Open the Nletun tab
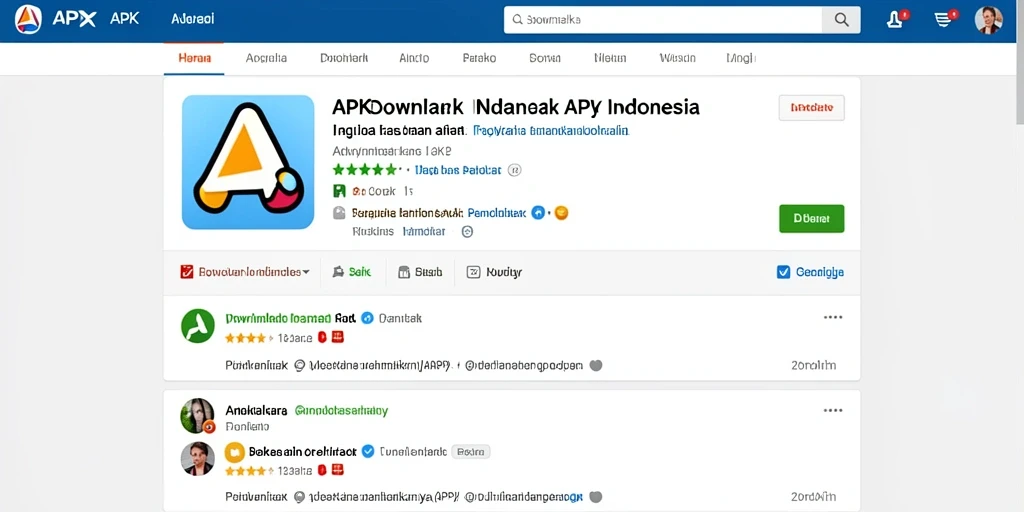Viewport: 1024px width, 512px height. pyautogui.click(x=610, y=58)
